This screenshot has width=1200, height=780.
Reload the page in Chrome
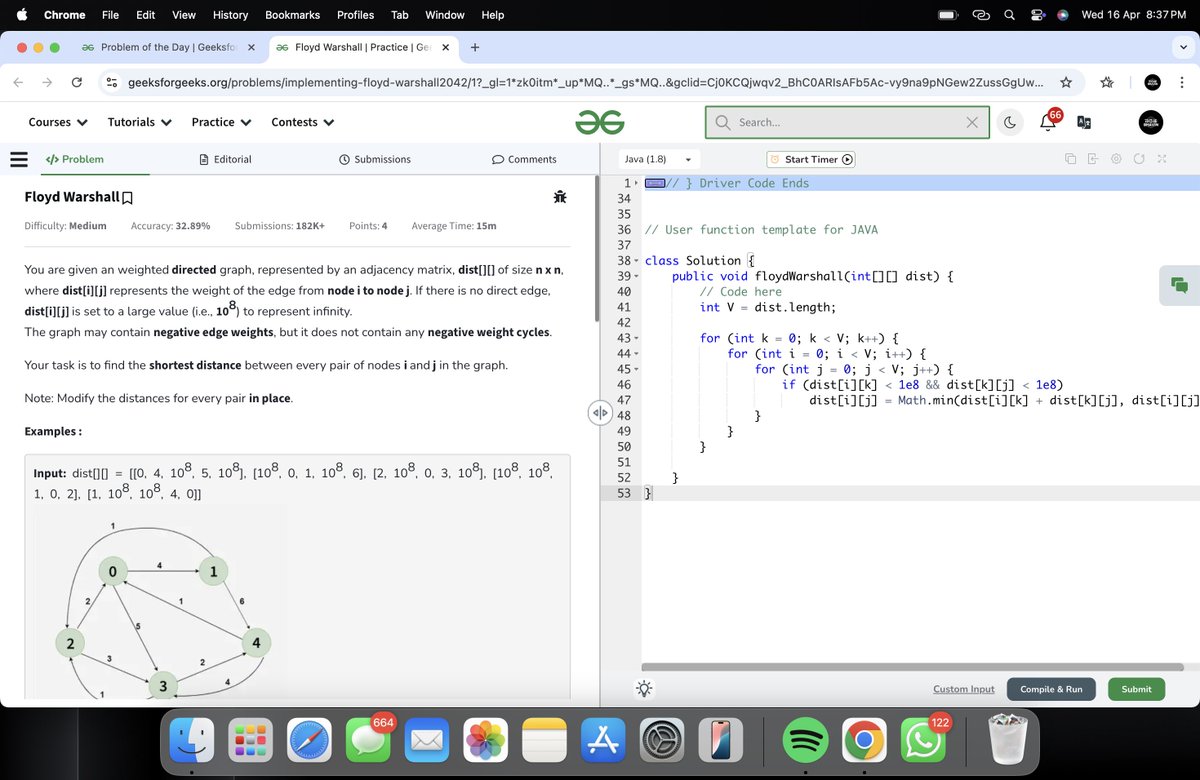(76, 83)
